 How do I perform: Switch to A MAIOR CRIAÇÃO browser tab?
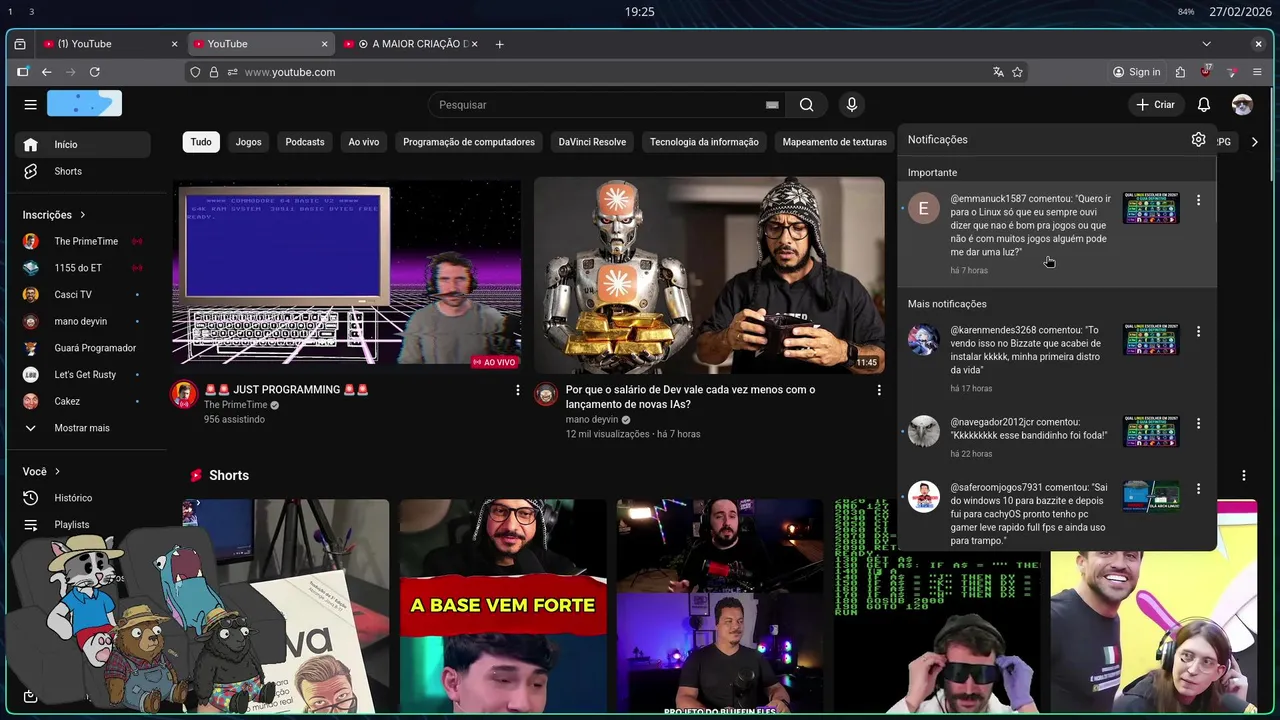click(x=410, y=44)
